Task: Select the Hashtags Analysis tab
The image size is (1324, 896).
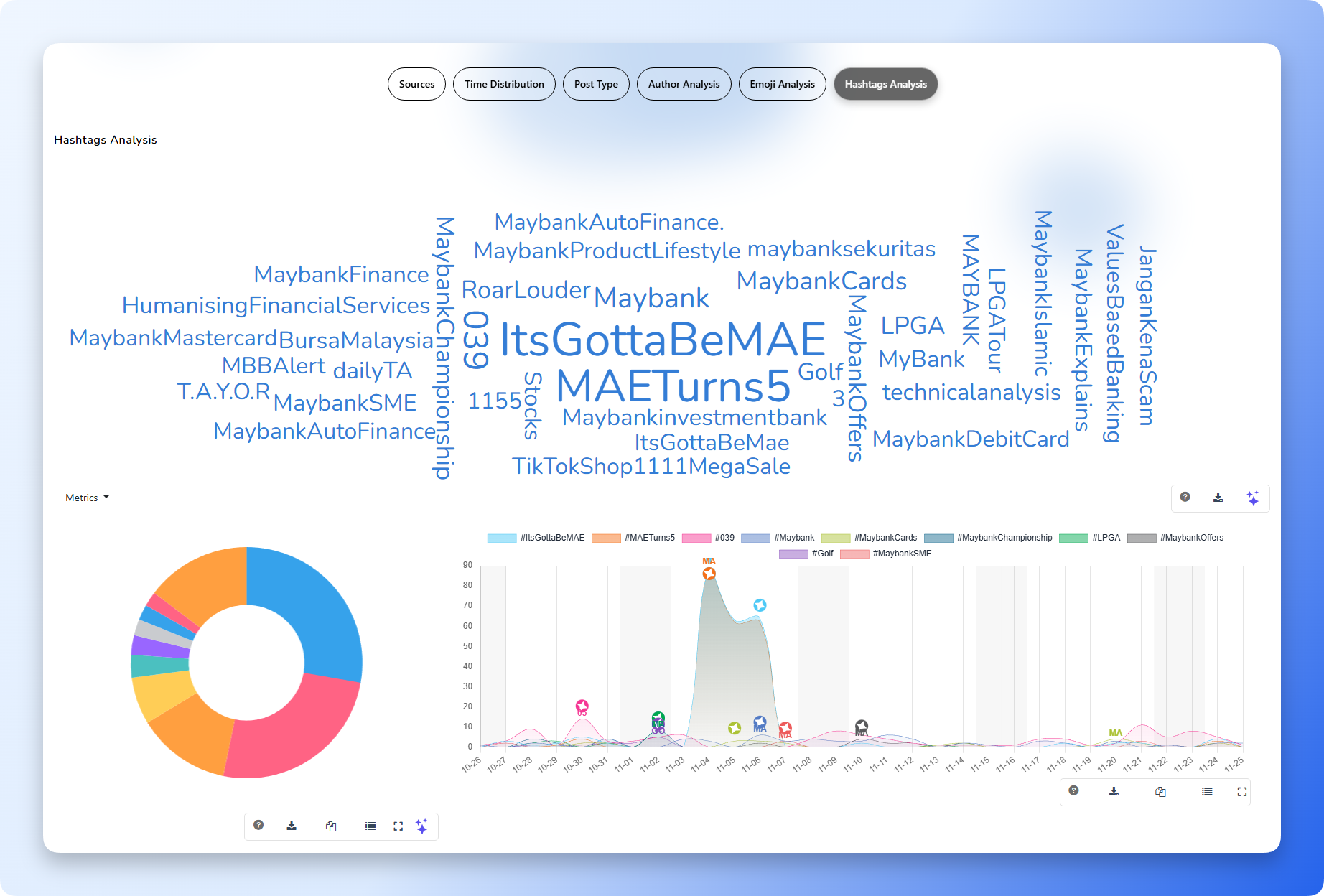Action: pyautogui.click(x=885, y=84)
